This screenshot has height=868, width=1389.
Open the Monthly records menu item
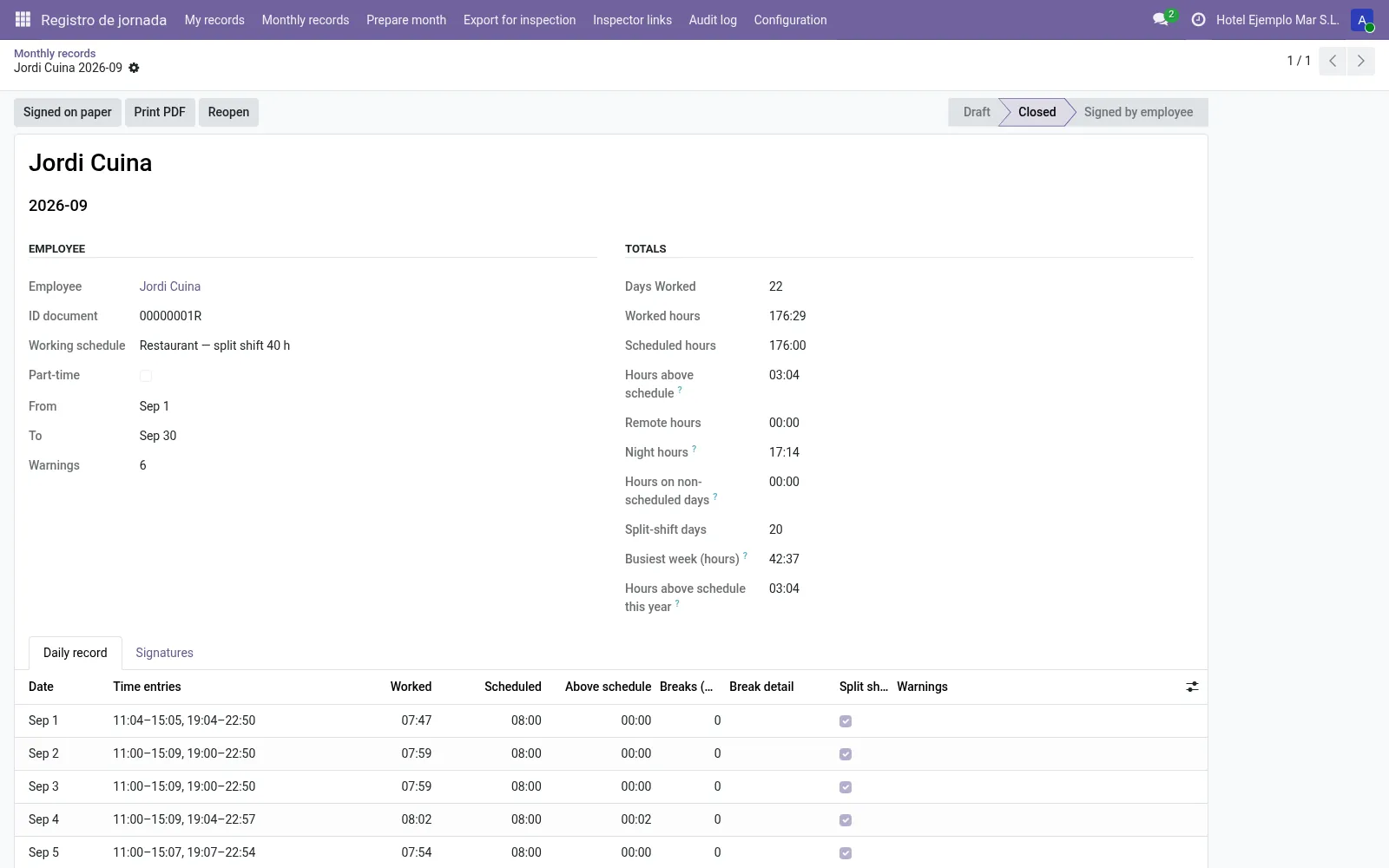[306, 20]
